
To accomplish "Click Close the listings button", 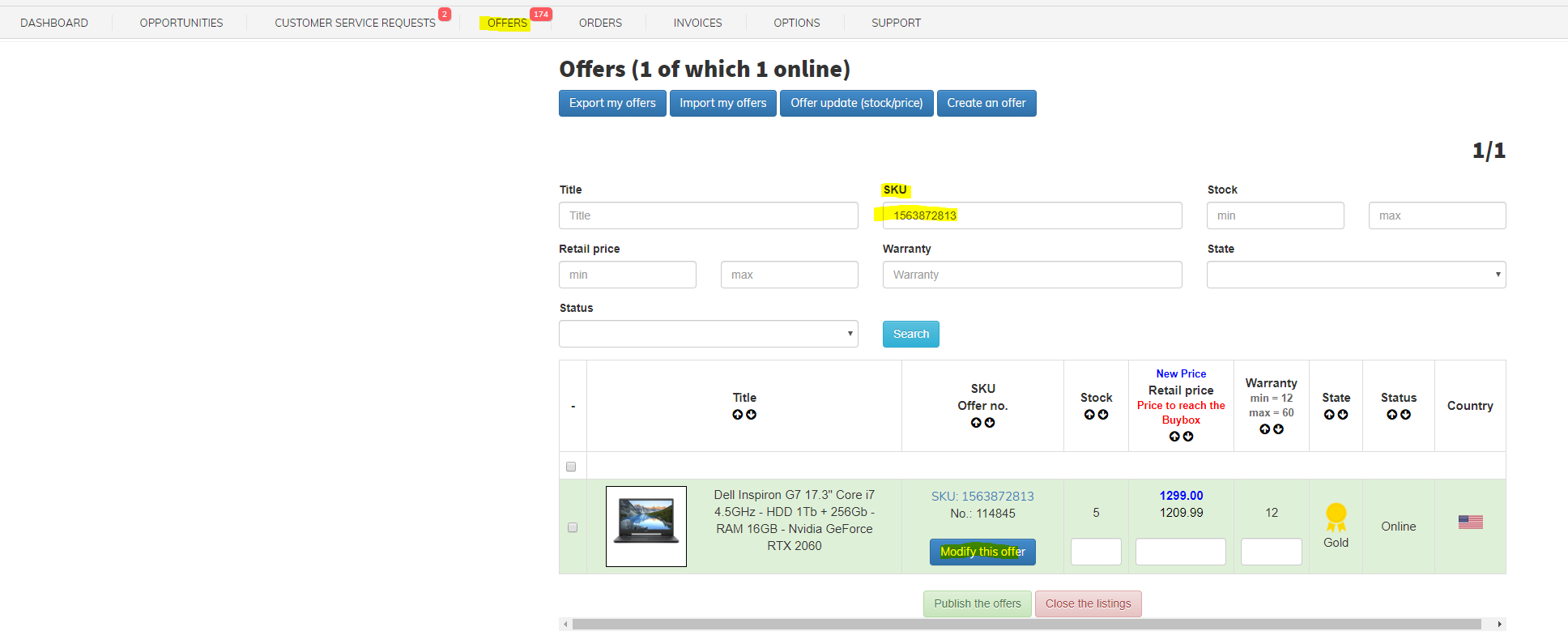I will pos(1089,603).
